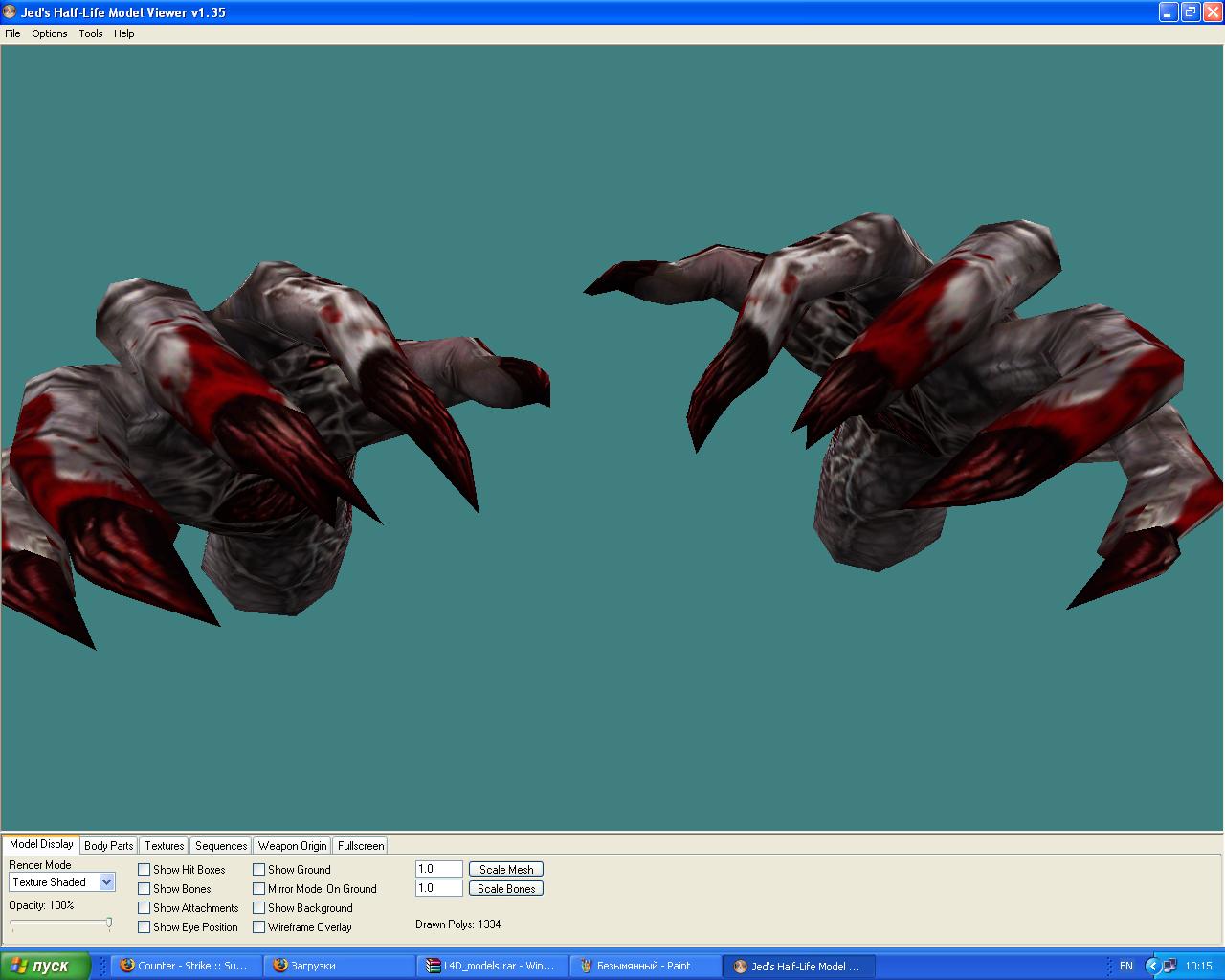
Task: Switch to L4D_models.rar WinRAR taskbar window
Action: tap(493, 967)
